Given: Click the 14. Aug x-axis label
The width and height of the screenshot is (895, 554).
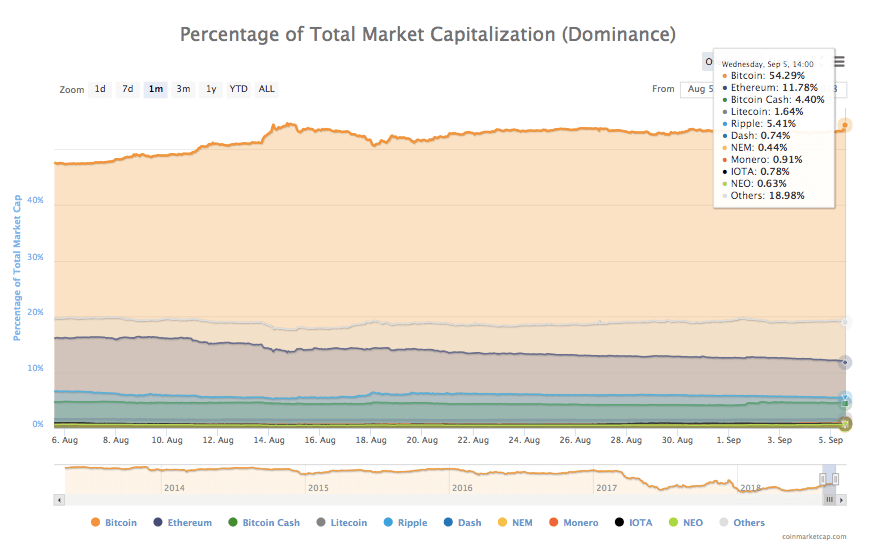Looking at the screenshot, I should click(269, 440).
